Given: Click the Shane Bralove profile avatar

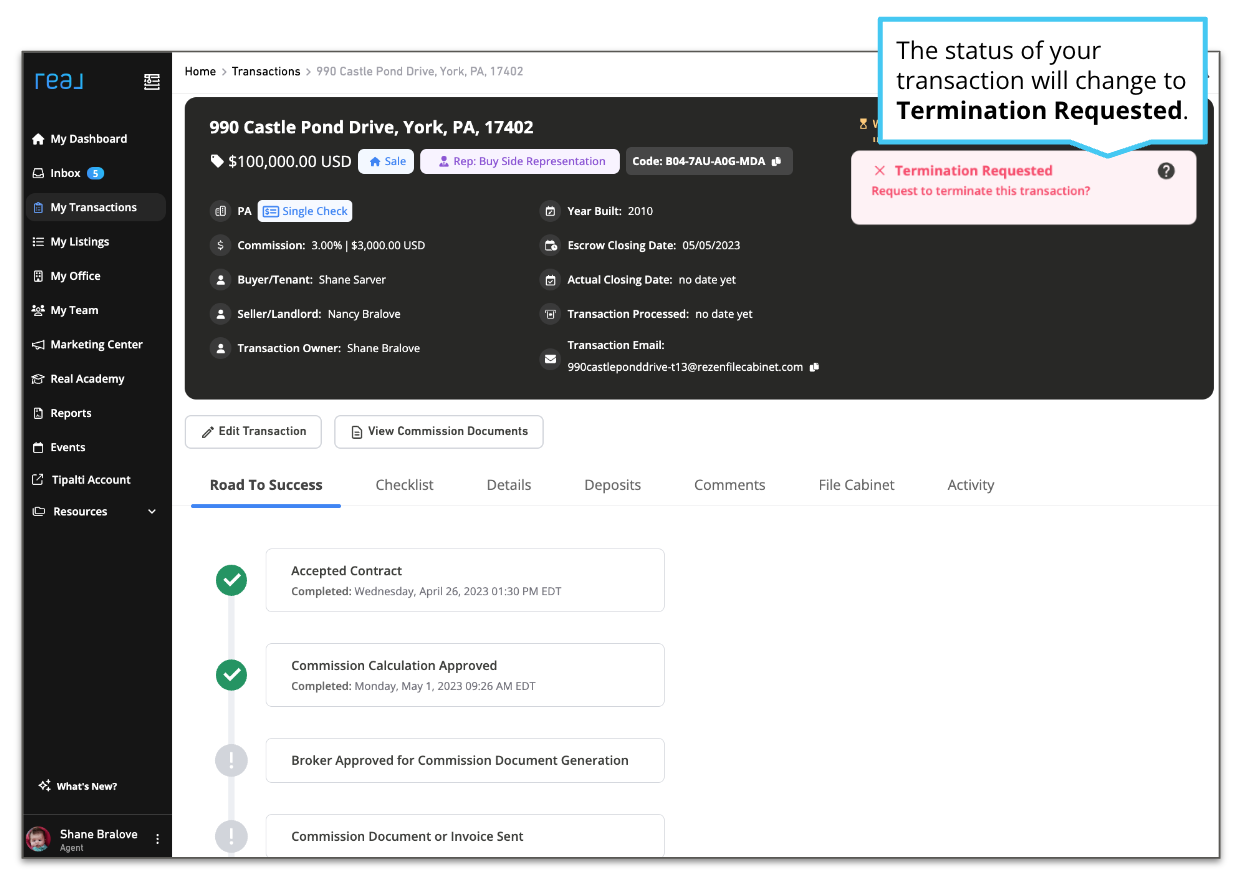Looking at the screenshot, I should [x=39, y=840].
